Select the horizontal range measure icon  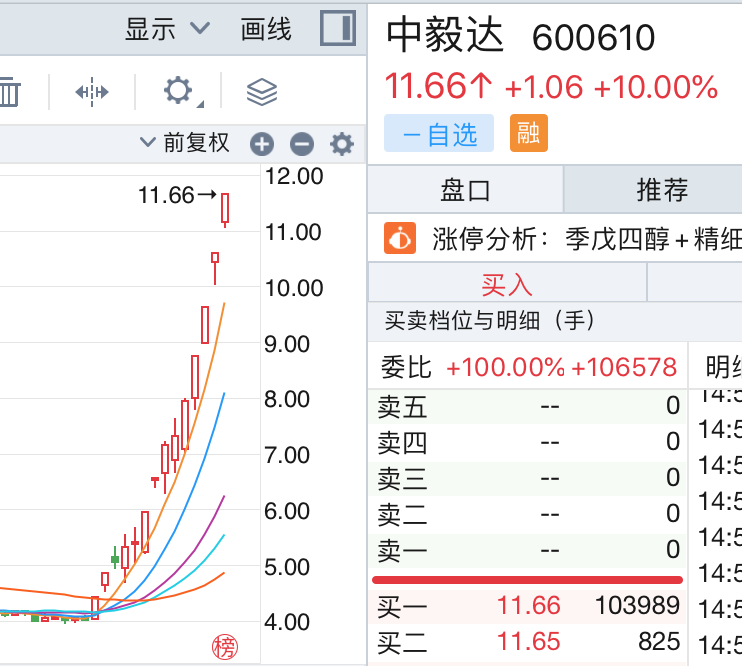tap(92, 92)
